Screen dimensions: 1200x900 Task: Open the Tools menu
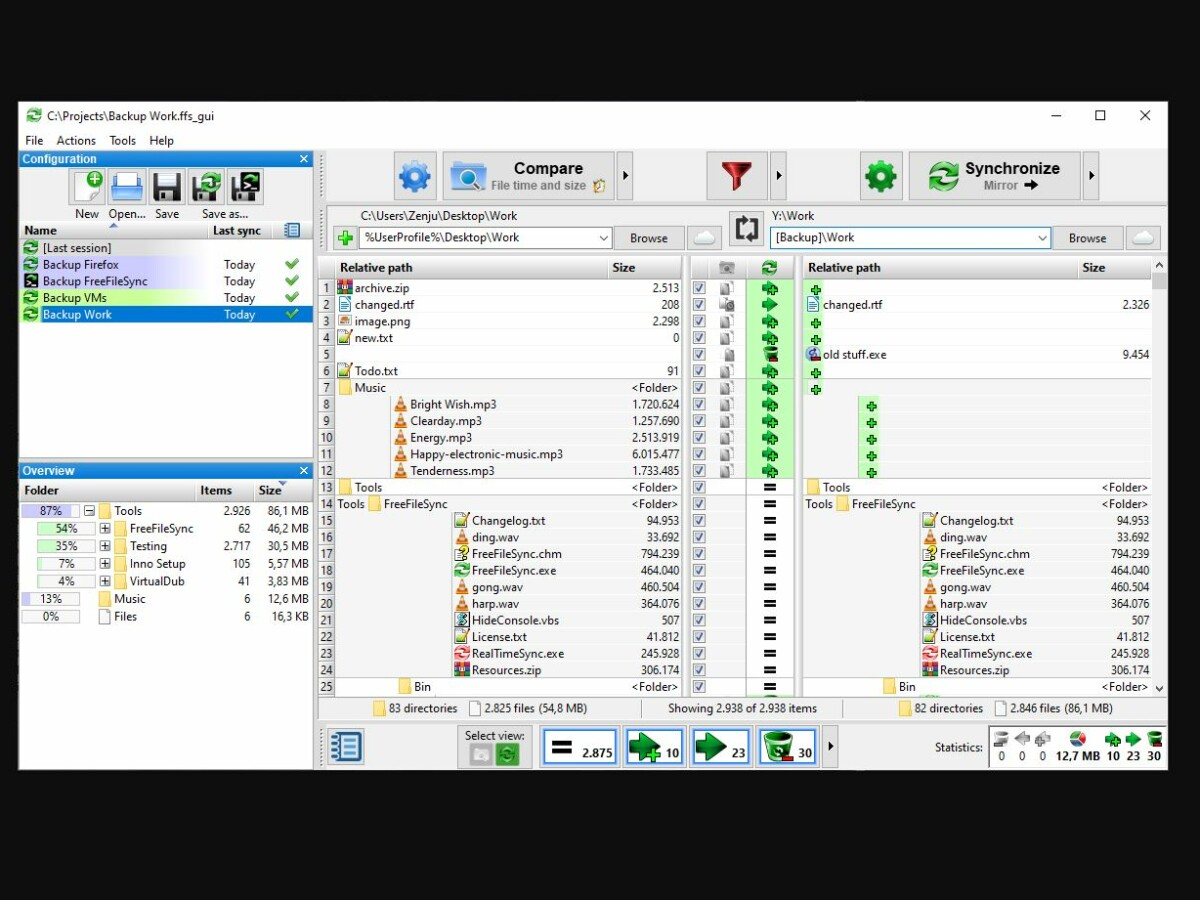click(122, 140)
